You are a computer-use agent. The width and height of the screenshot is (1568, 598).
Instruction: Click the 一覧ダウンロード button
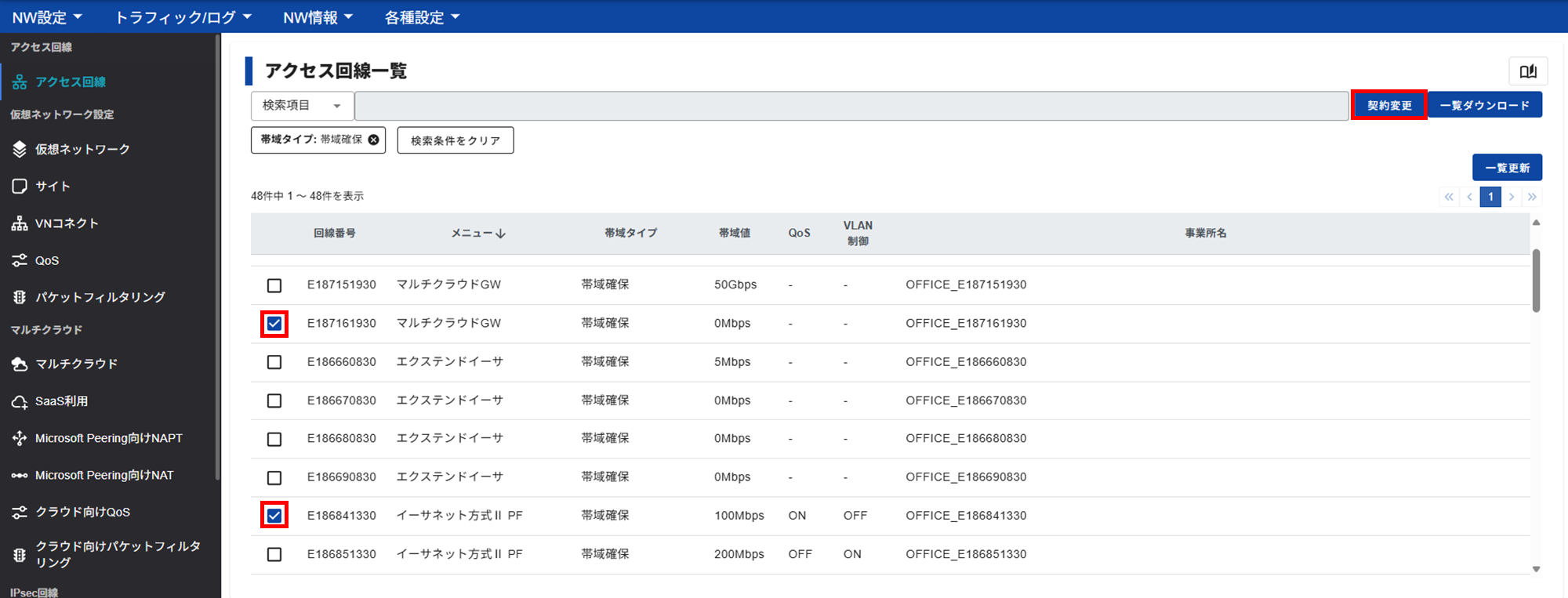pos(1485,105)
